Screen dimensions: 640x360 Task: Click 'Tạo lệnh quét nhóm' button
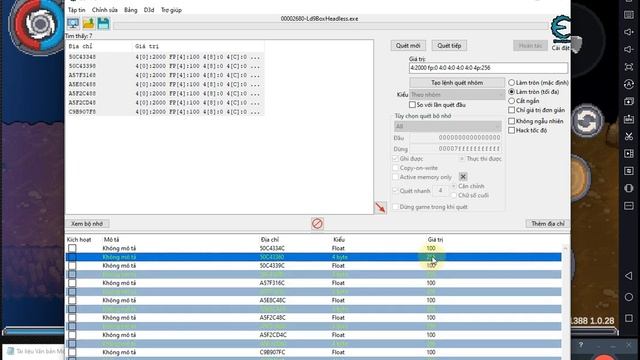click(x=457, y=83)
